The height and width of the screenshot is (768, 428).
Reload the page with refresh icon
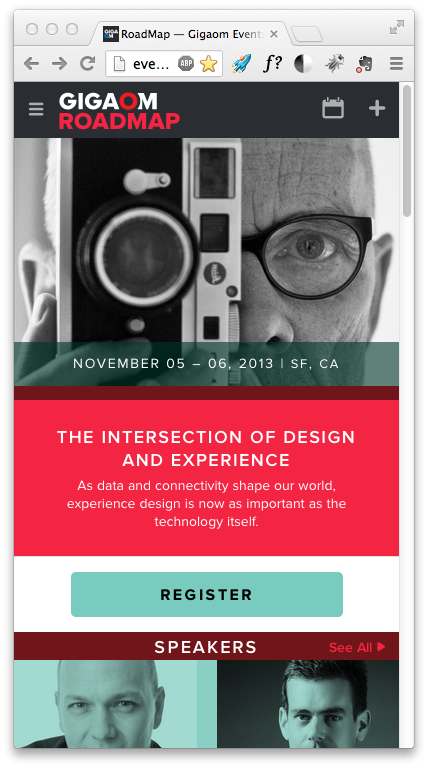coord(88,63)
